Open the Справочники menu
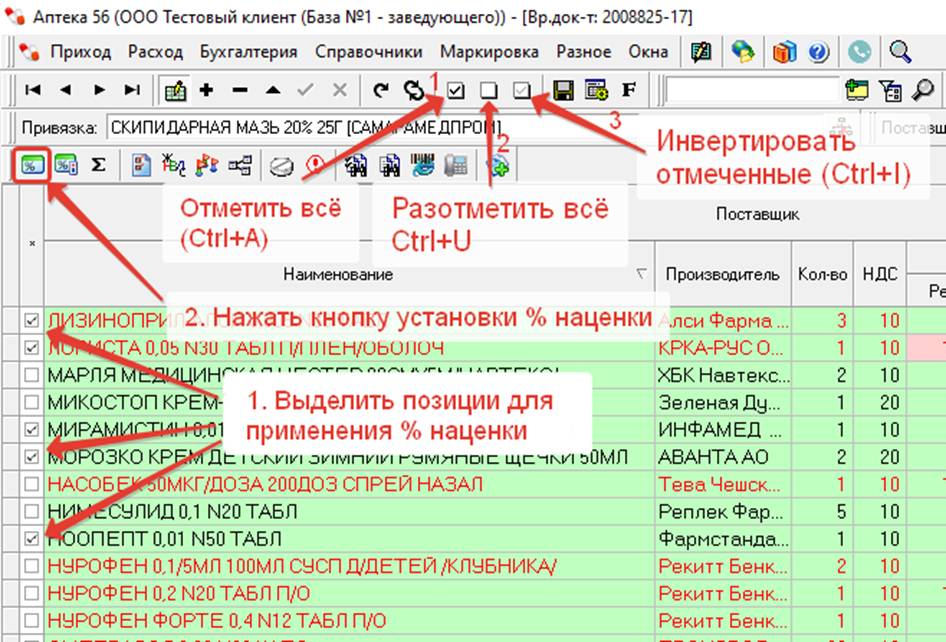 pos(369,52)
